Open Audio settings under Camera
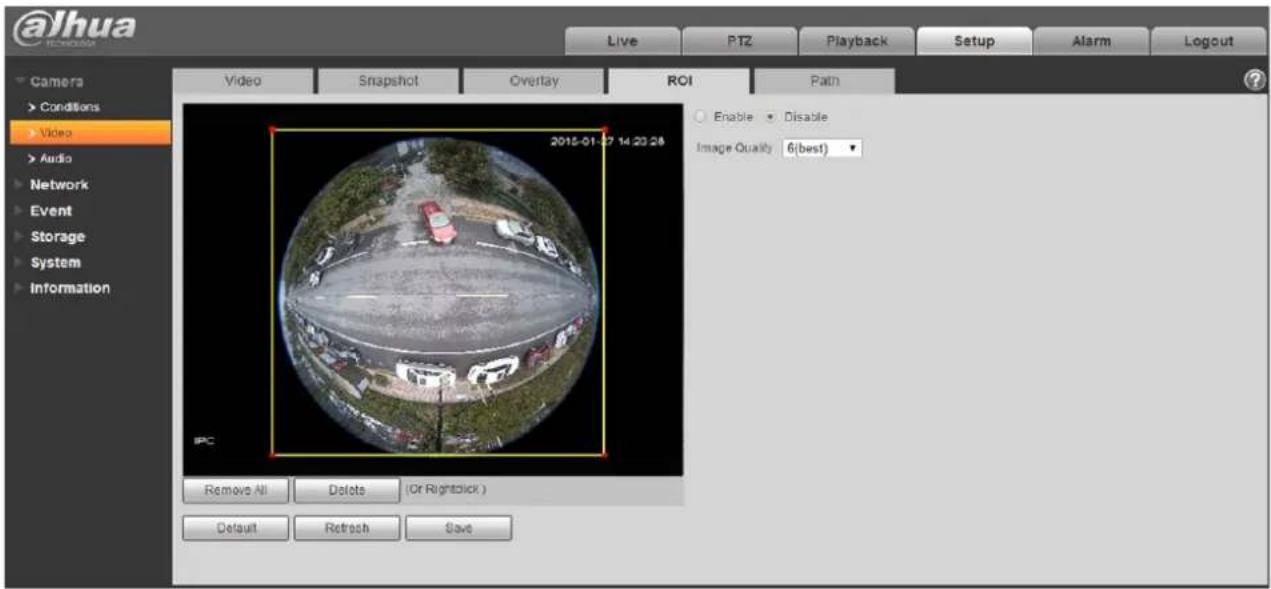 [55, 158]
